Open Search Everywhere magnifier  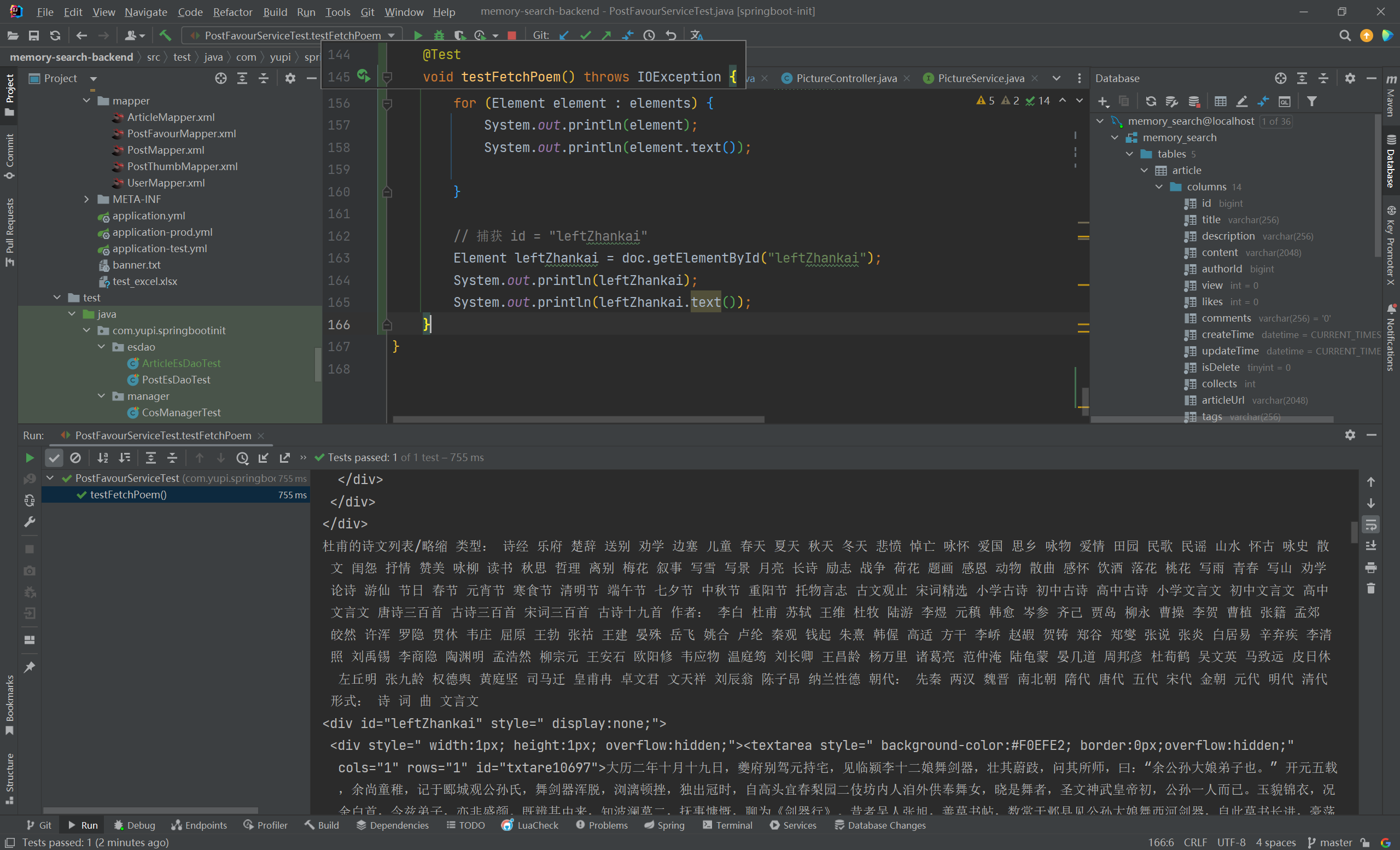coord(1344,35)
